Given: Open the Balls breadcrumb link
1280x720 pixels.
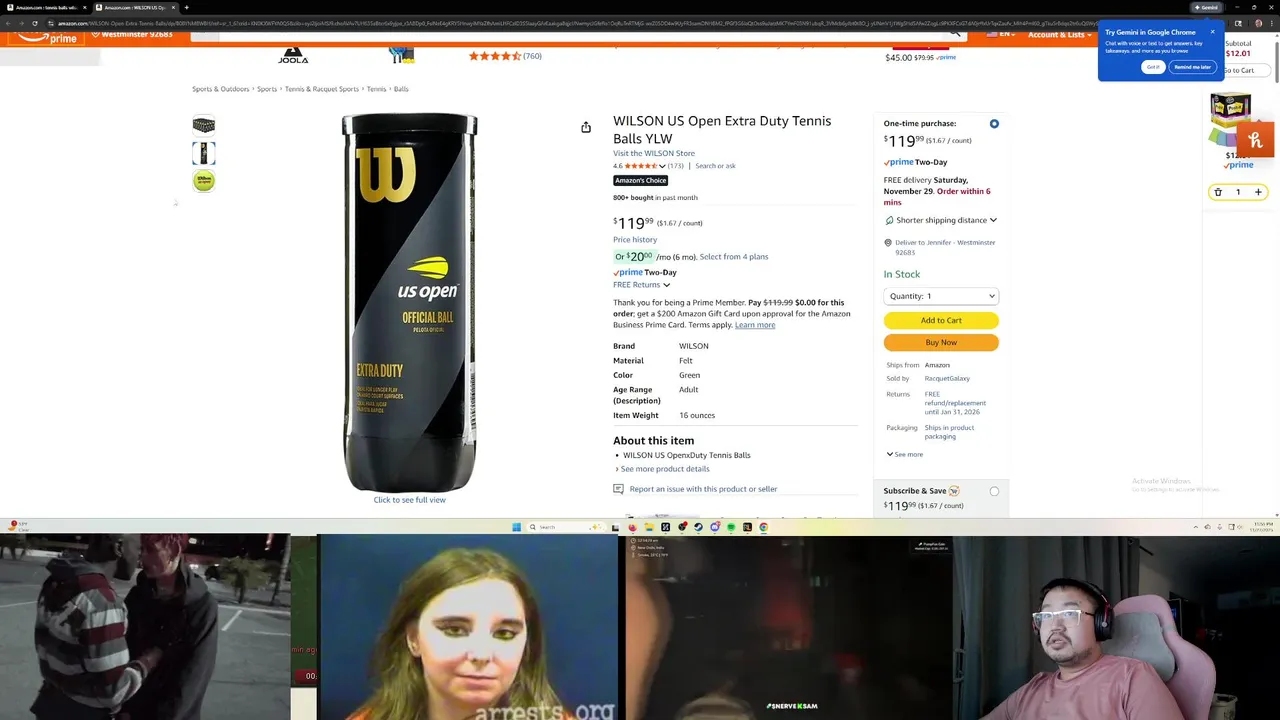Looking at the screenshot, I should point(401,89).
